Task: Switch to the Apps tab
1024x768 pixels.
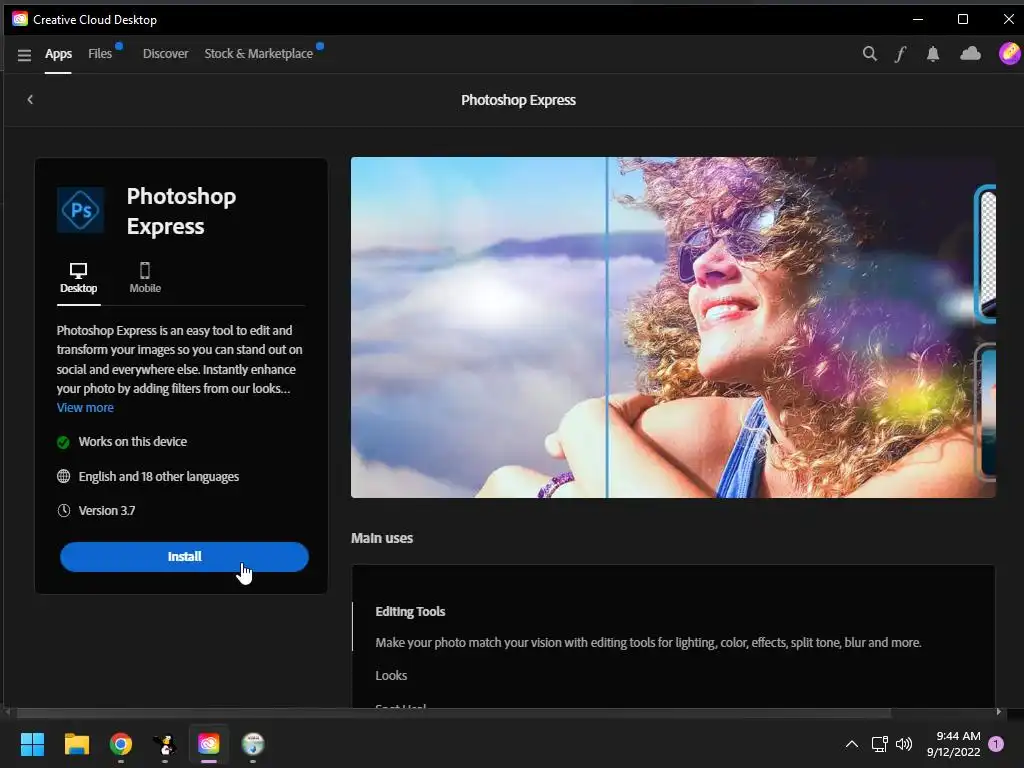Action: pyautogui.click(x=58, y=54)
